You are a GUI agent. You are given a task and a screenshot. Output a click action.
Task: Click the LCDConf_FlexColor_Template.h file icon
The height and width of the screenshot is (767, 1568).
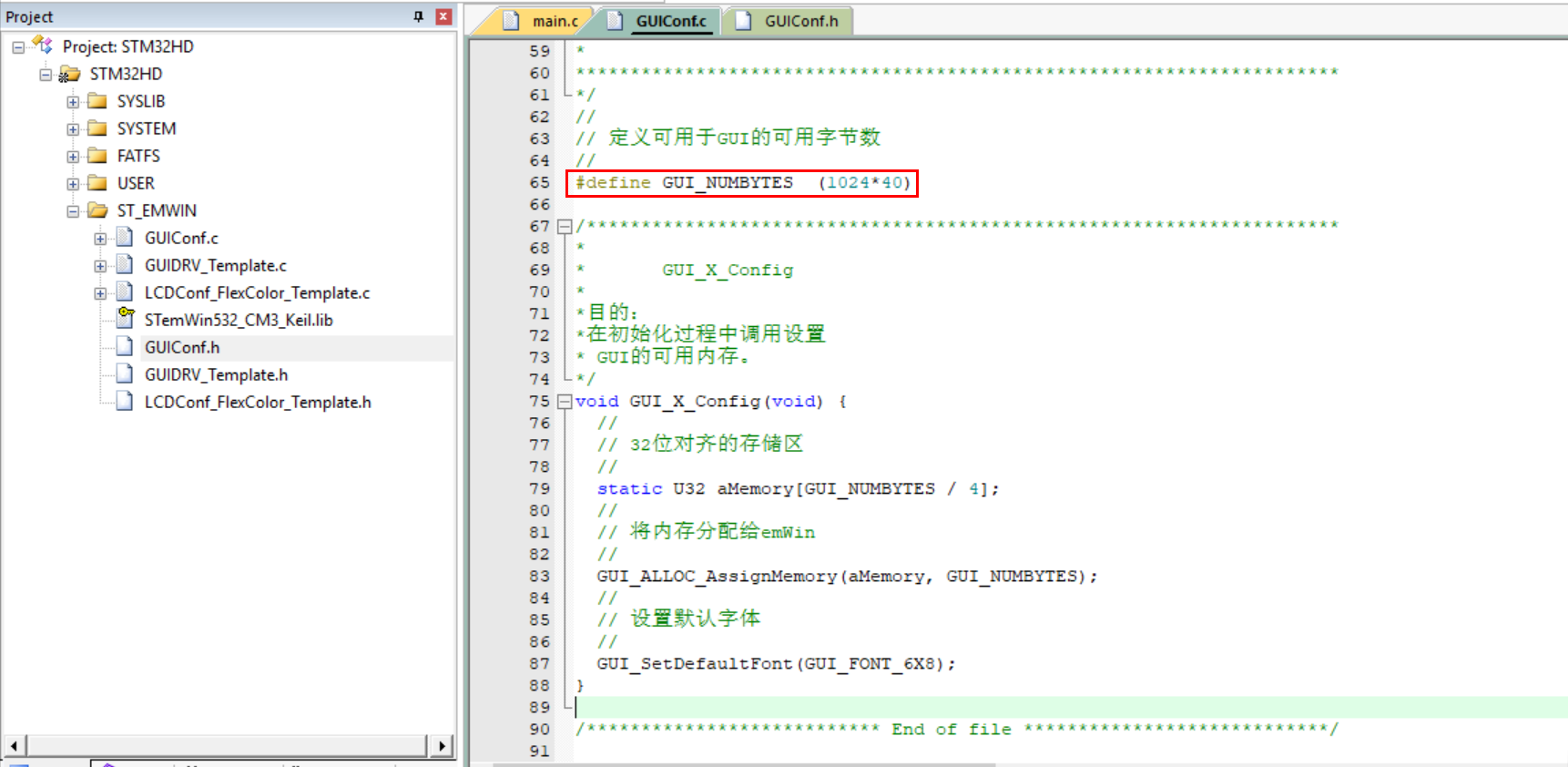(x=125, y=402)
